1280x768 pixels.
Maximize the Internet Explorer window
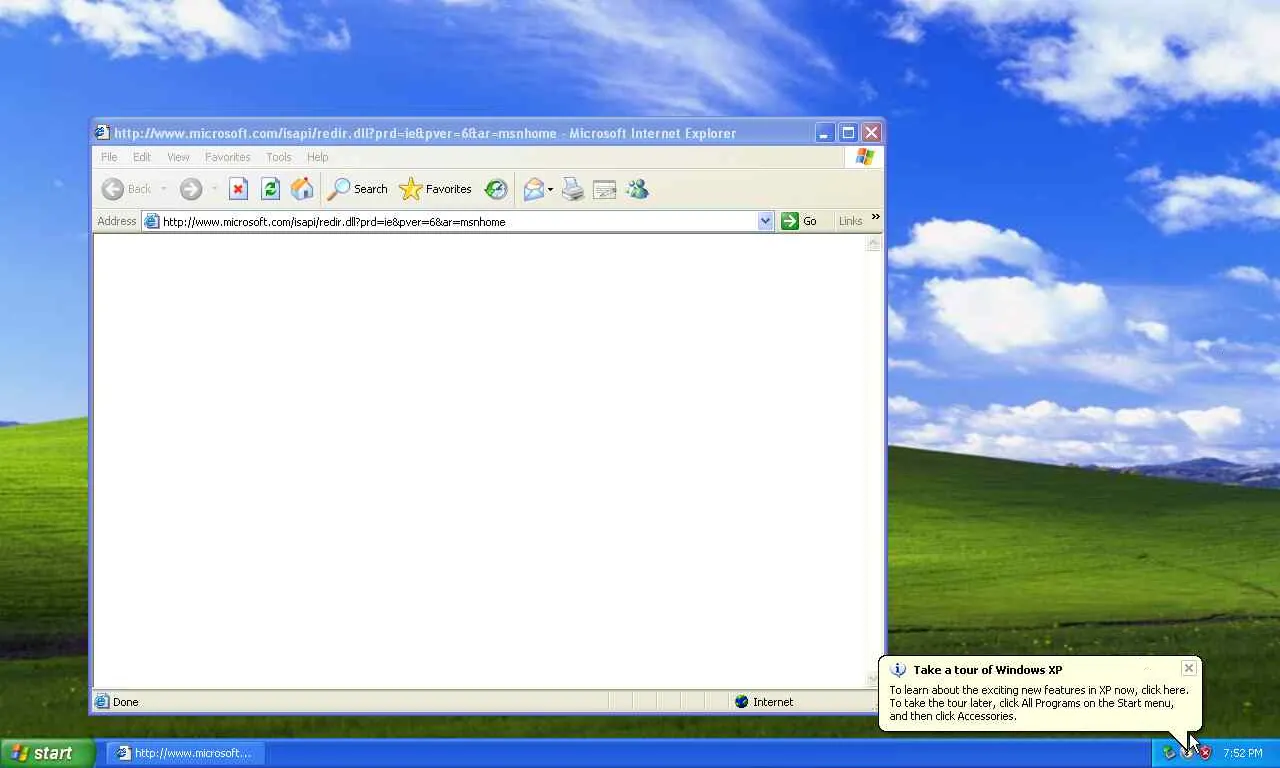point(848,133)
